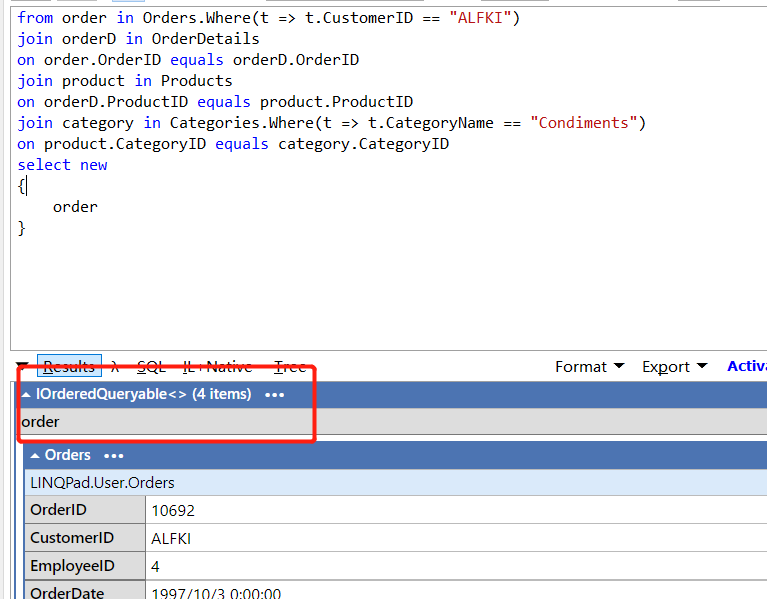Collapse the results panel triangle left of Results

(22, 366)
